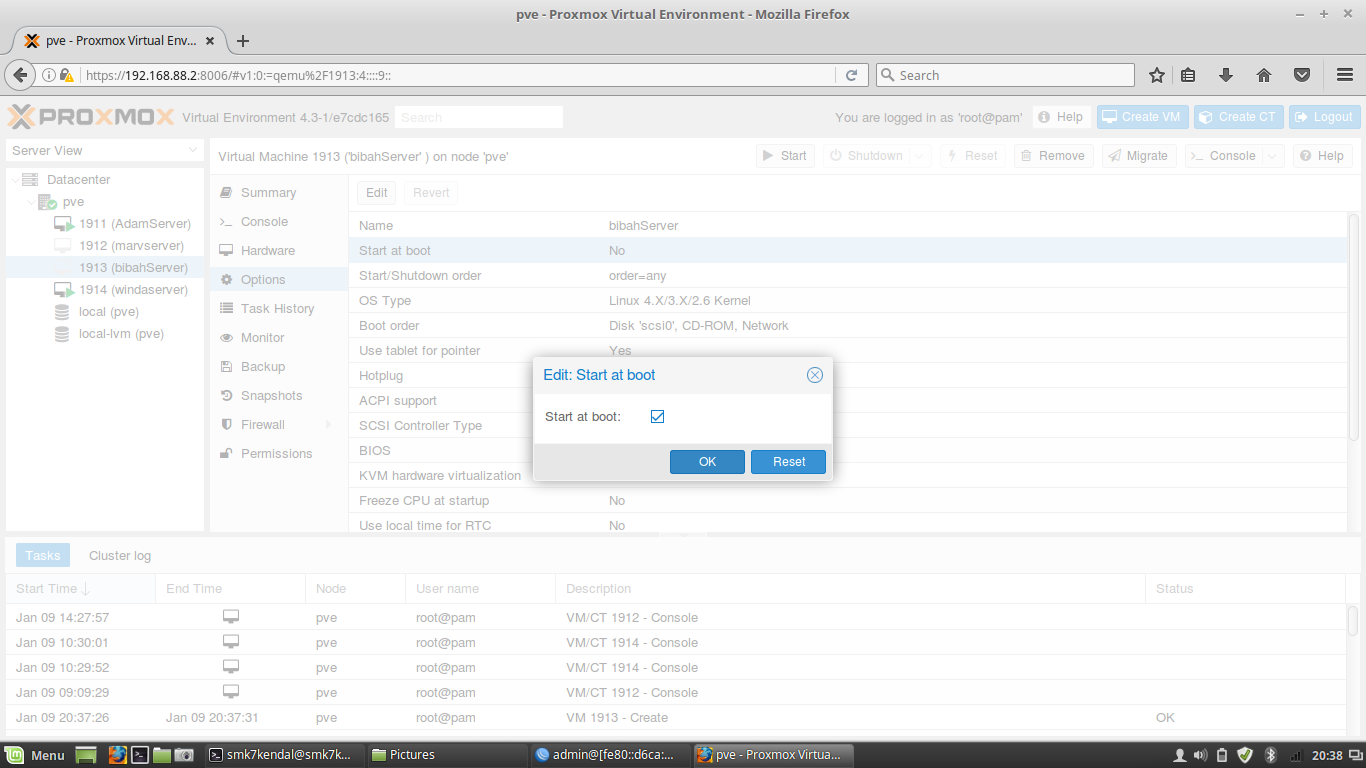Image resolution: width=1366 pixels, height=768 pixels.
Task: Open the Server View dropdown
Action: [x=105, y=150]
